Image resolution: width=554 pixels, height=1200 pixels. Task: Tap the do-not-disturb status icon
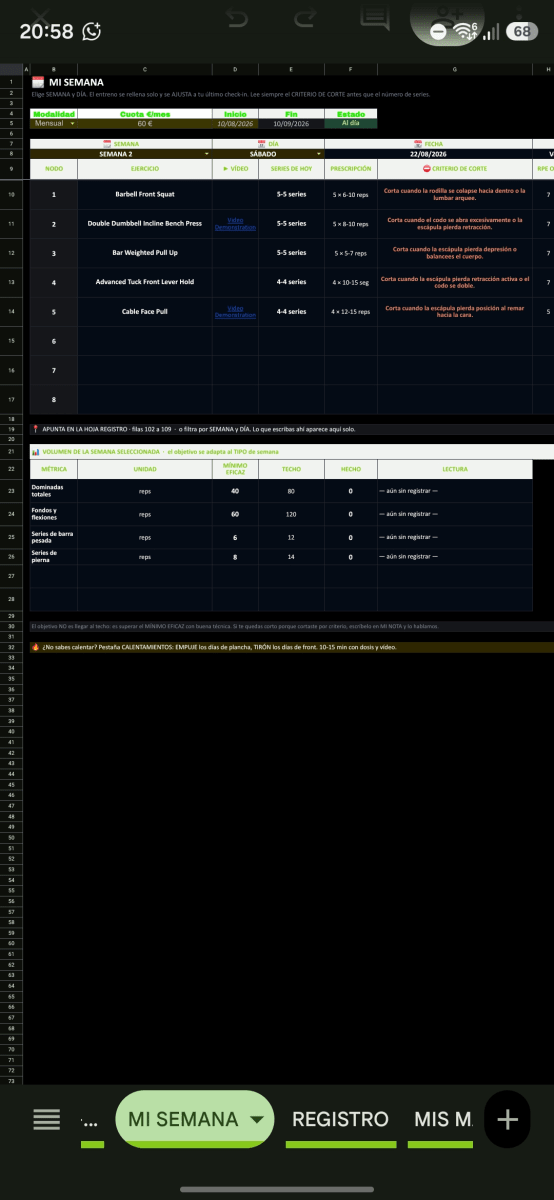(438, 32)
